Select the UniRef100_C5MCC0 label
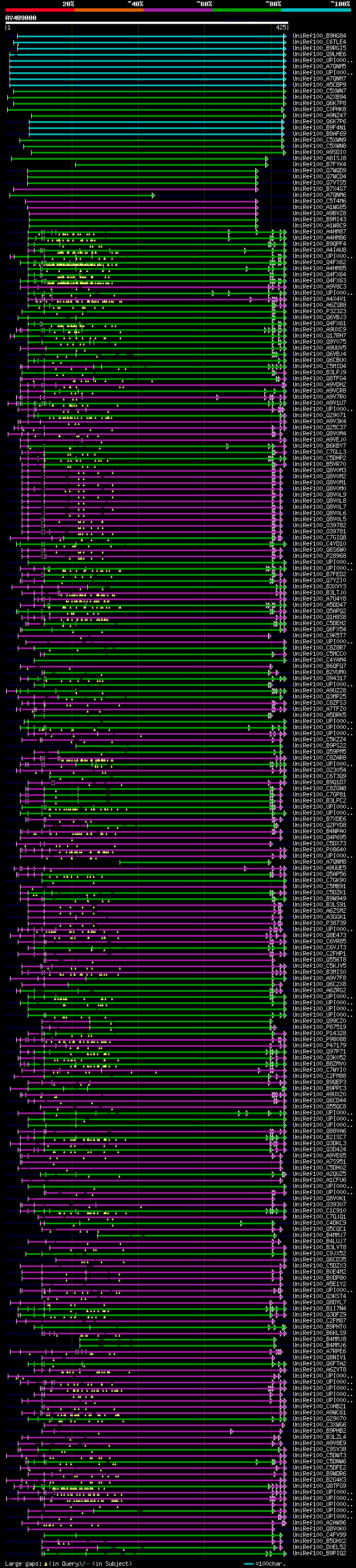Screen dimensions: 356x1568 click(319, 654)
